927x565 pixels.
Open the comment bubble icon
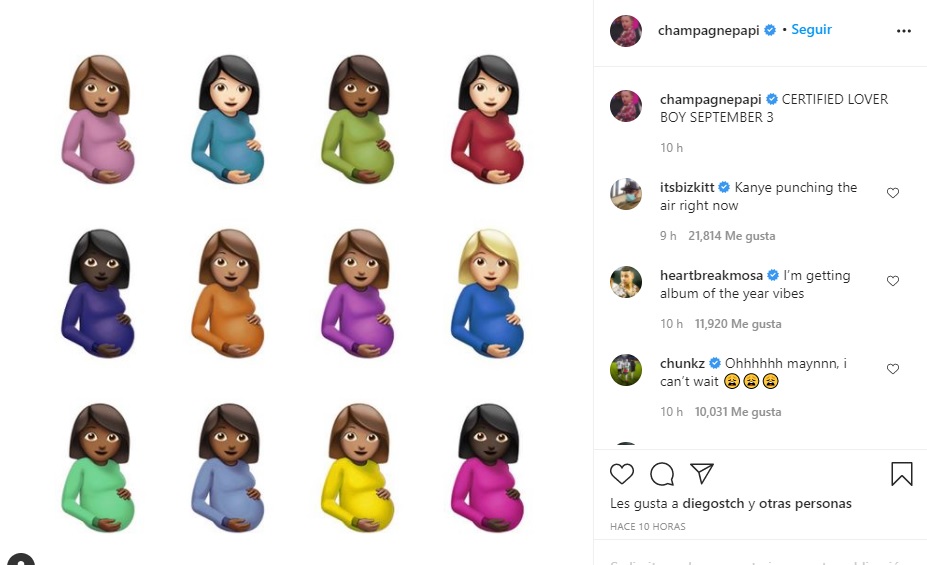[662, 474]
